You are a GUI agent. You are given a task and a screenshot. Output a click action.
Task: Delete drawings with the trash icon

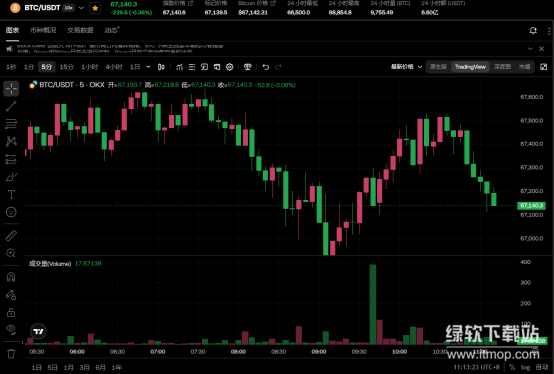pyautogui.click(x=11, y=353)
